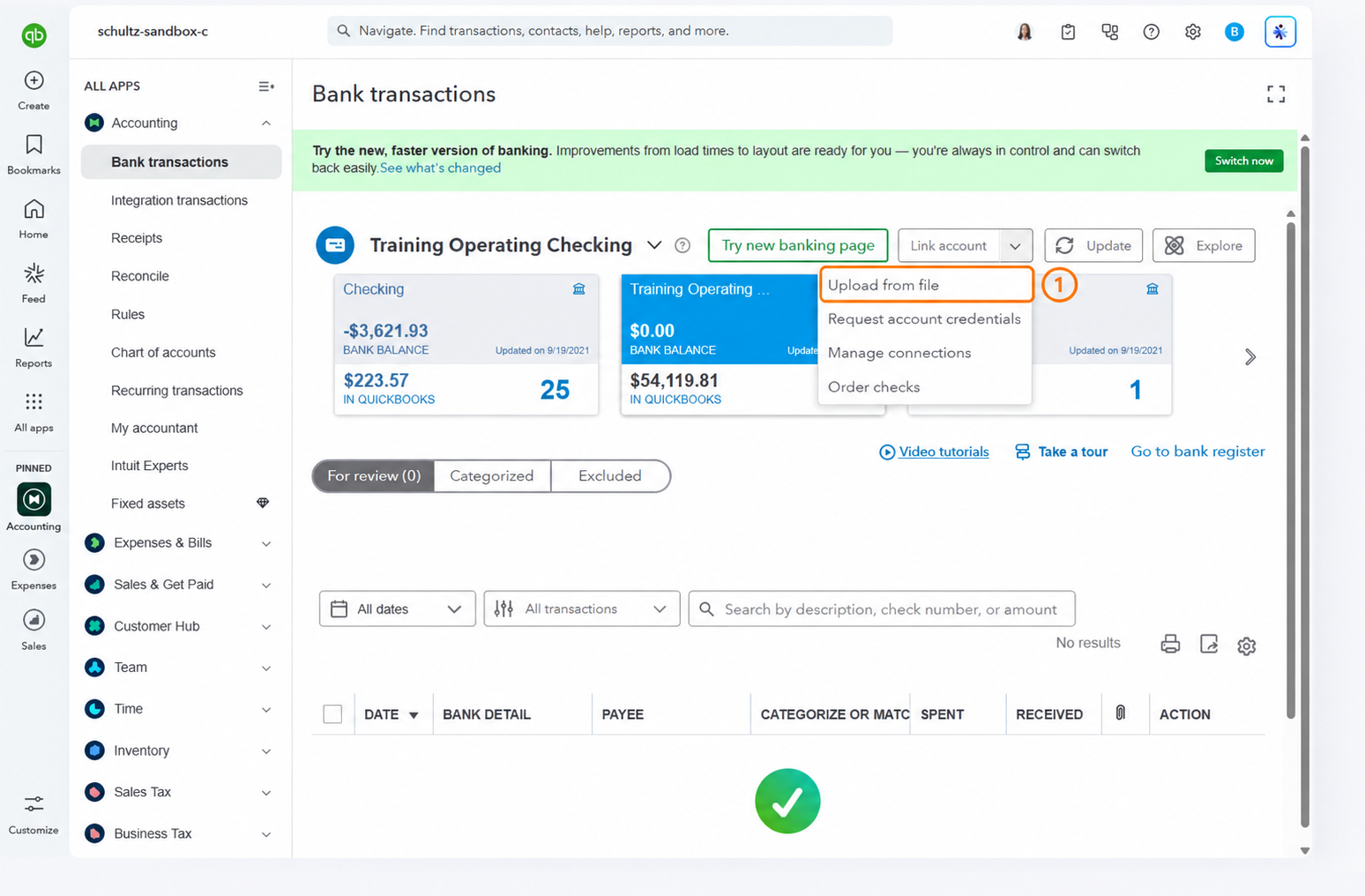The image size is (1365, 896).
Task: Open the Feed icon
Action: click(x=34, y=273)
